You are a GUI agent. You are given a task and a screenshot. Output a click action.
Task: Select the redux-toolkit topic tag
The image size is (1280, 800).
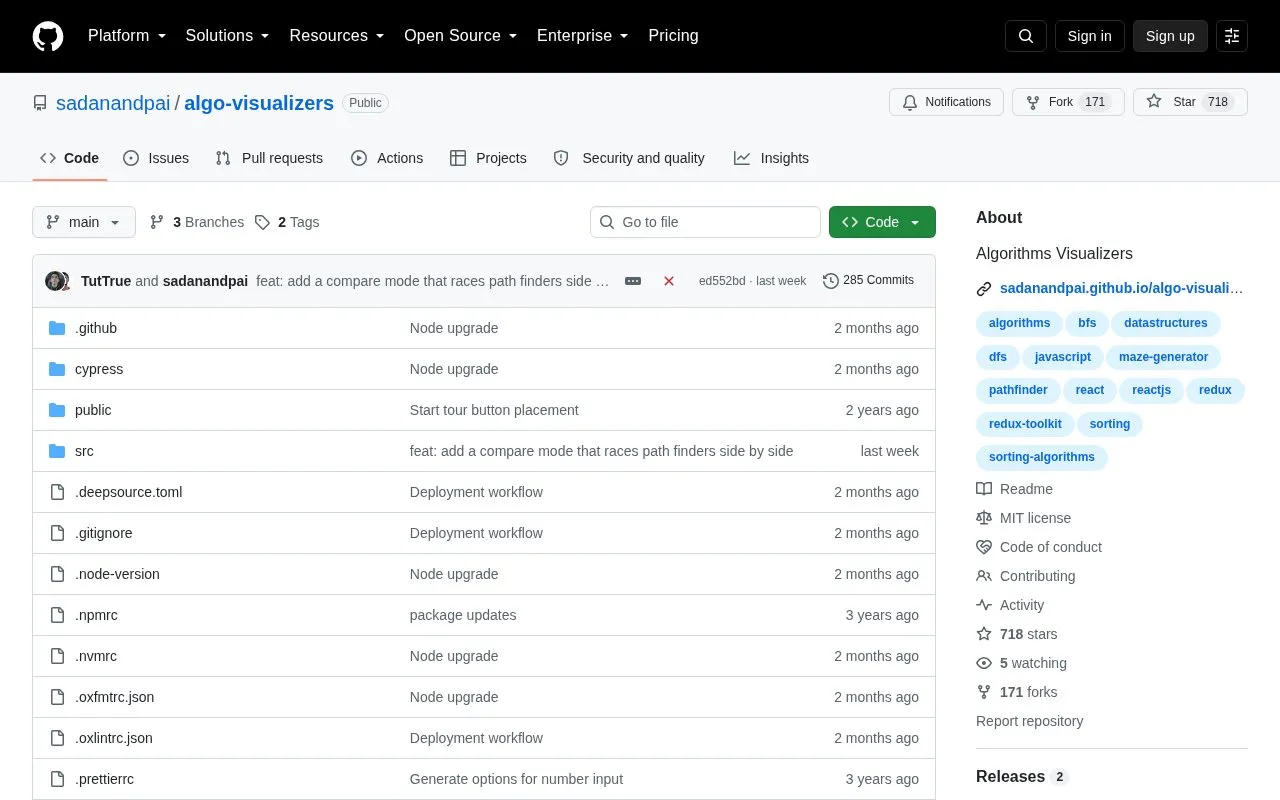tap(1025, 424)
